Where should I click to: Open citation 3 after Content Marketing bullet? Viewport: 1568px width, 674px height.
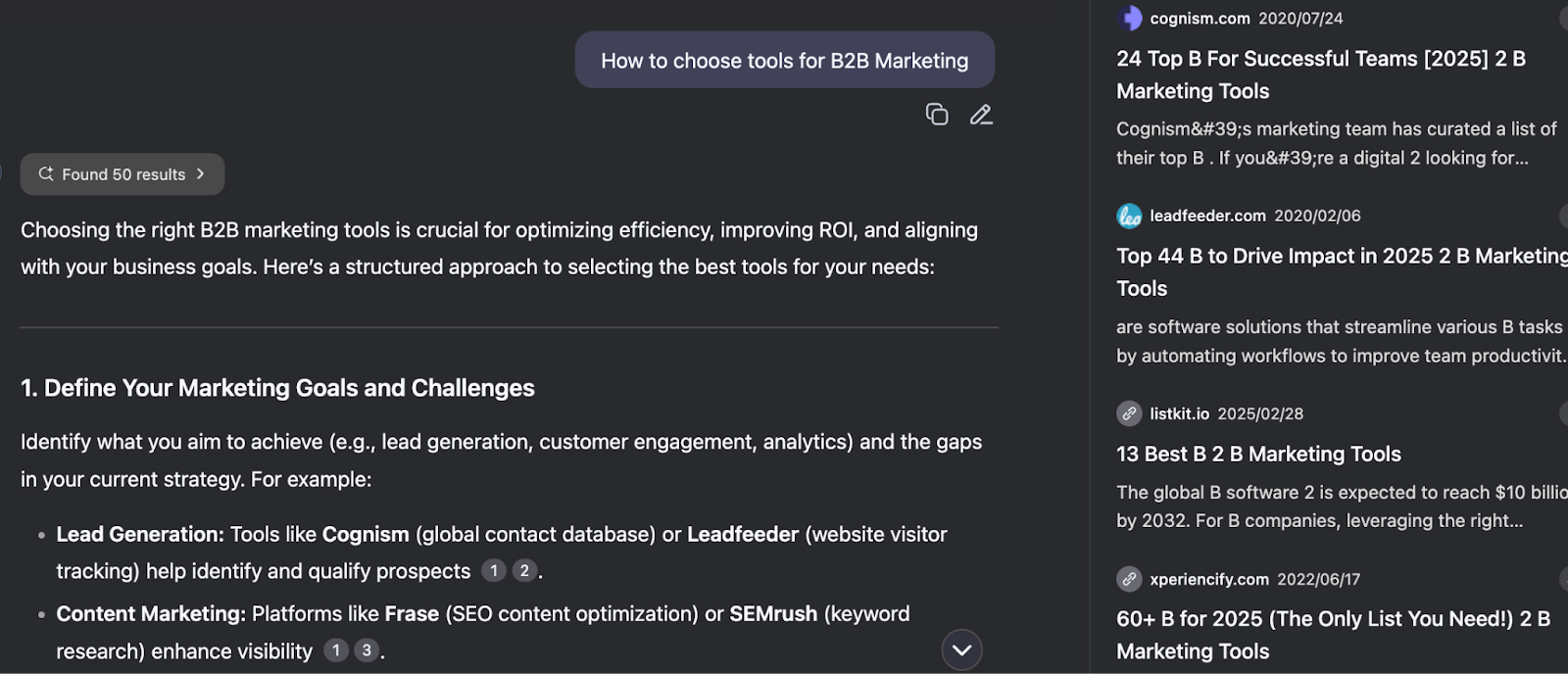click(x=367, y=650)
